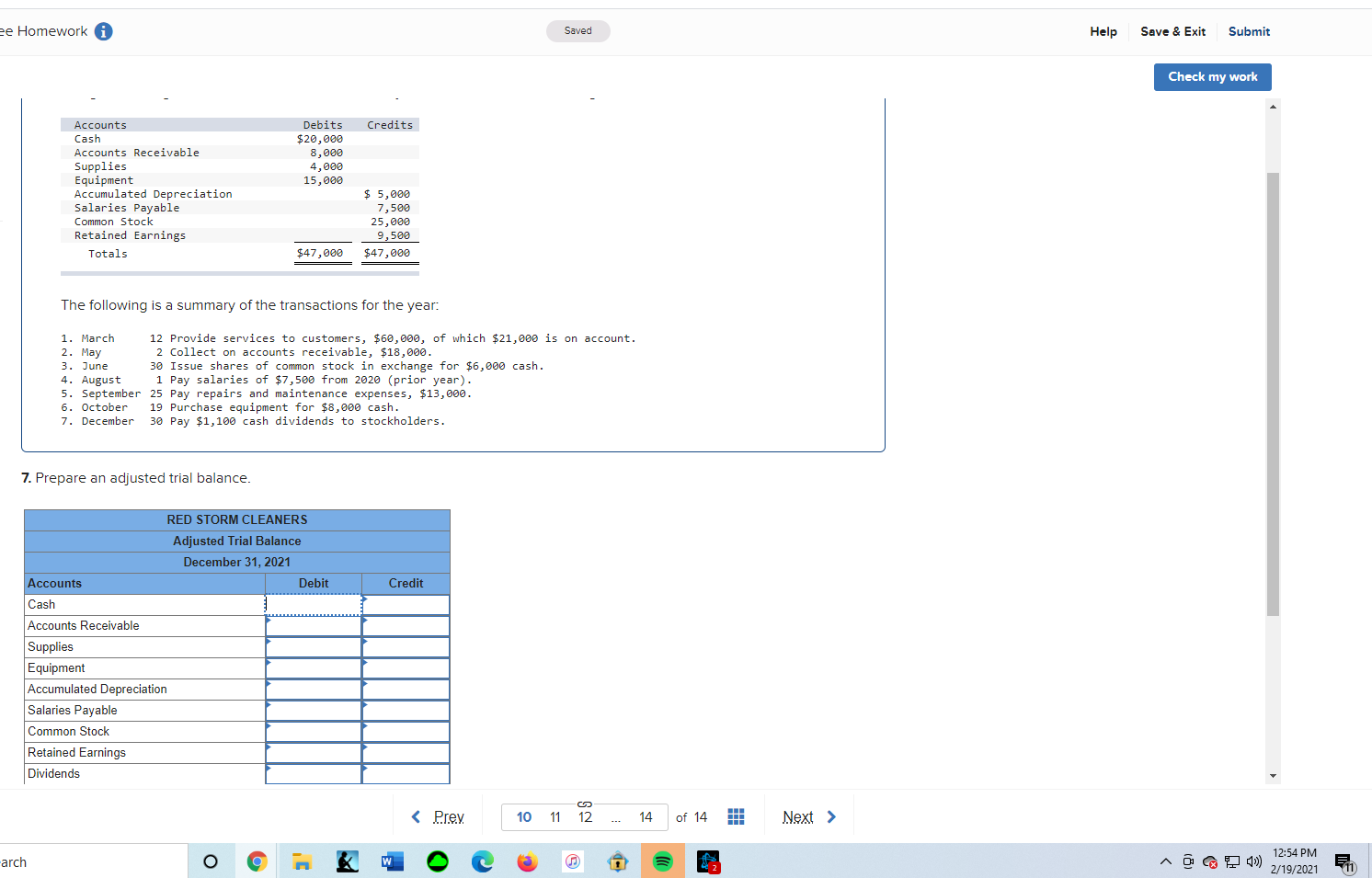
Task: Expand hidden system tray icons
Action: (1164, 861)
